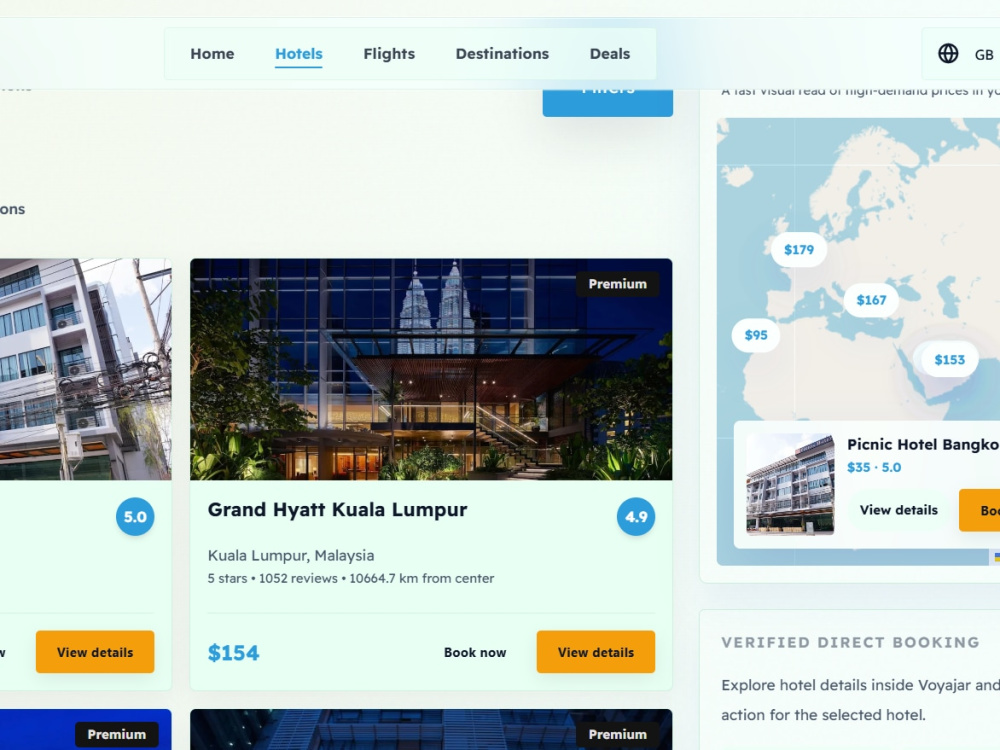Viewport: 1000px width, 750px height.
Task: Click Premium badge on bottom left card
Action: point(117,734)
